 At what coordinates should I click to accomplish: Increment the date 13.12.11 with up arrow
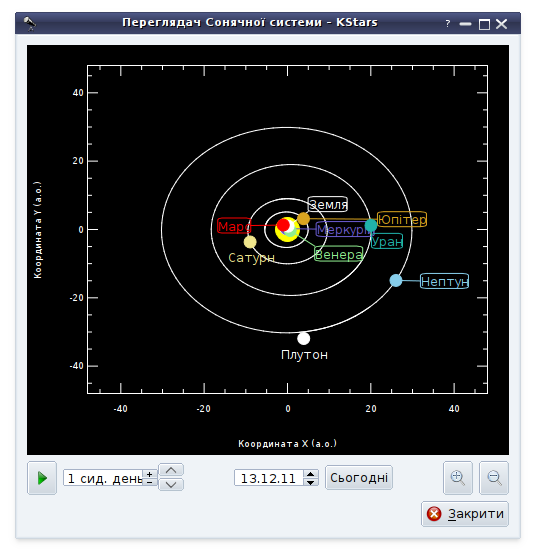(x=311, y=474)
